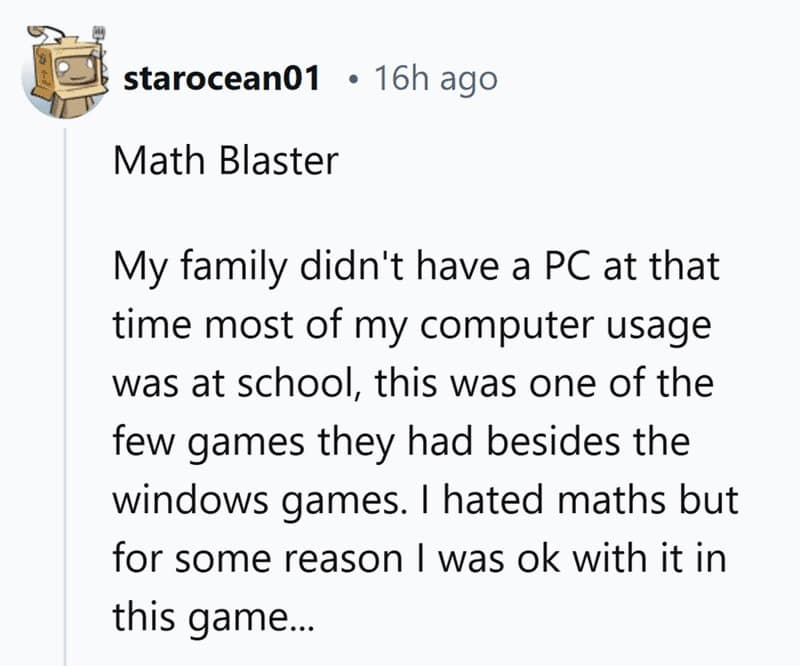This screenshot has width=800, height=666.
Task: Click the "Math Blaster" comment heading
Action: click(x=225, y=160)
